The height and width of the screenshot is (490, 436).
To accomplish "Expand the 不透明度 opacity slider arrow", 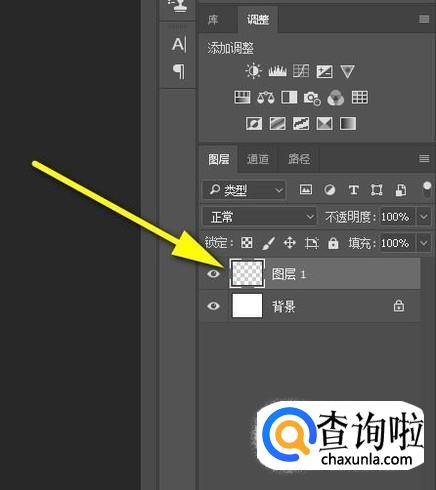I will tap(424, 217).
